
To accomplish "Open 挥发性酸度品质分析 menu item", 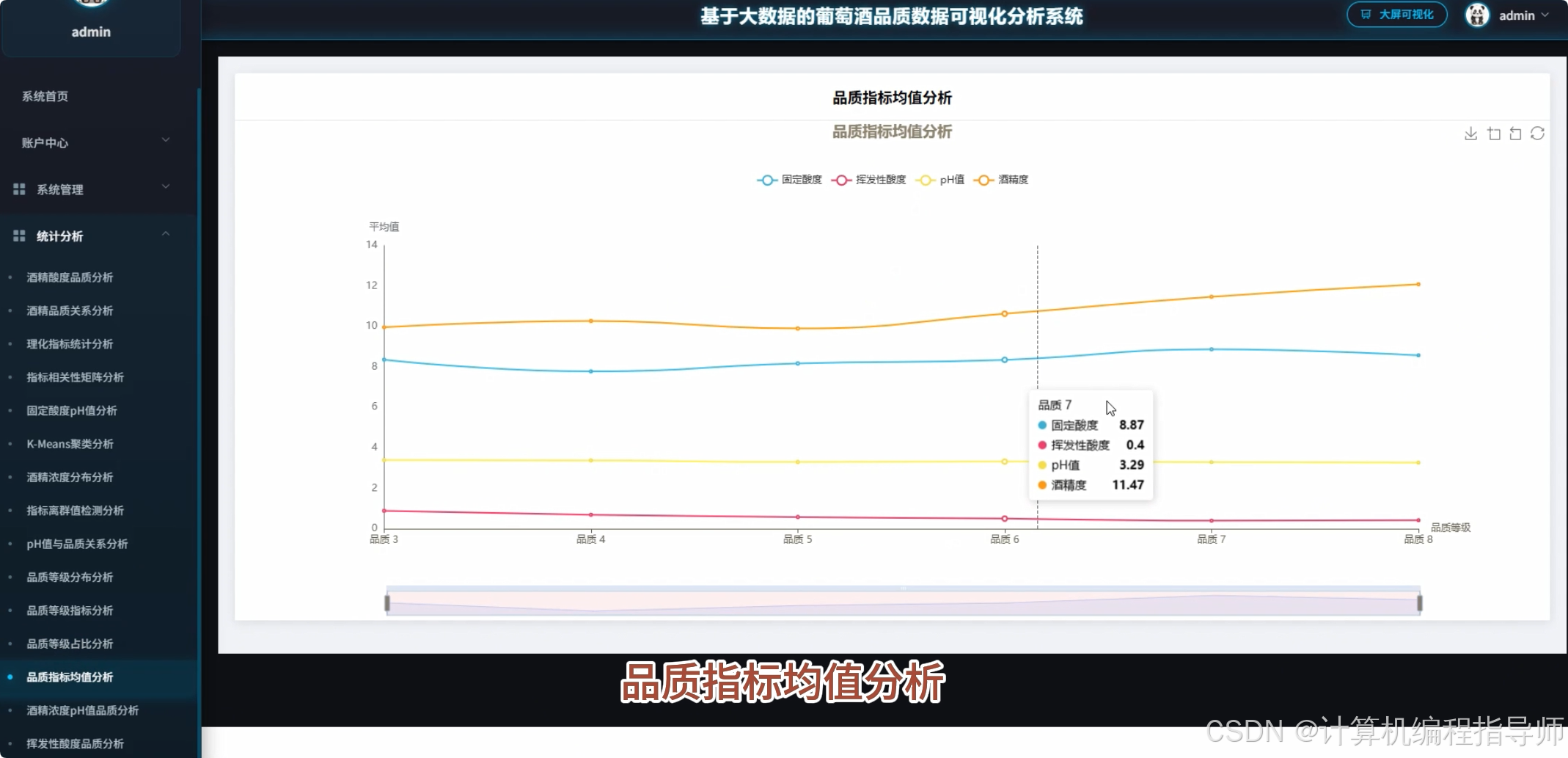I will pyautogui.click(x=75, y=744).
